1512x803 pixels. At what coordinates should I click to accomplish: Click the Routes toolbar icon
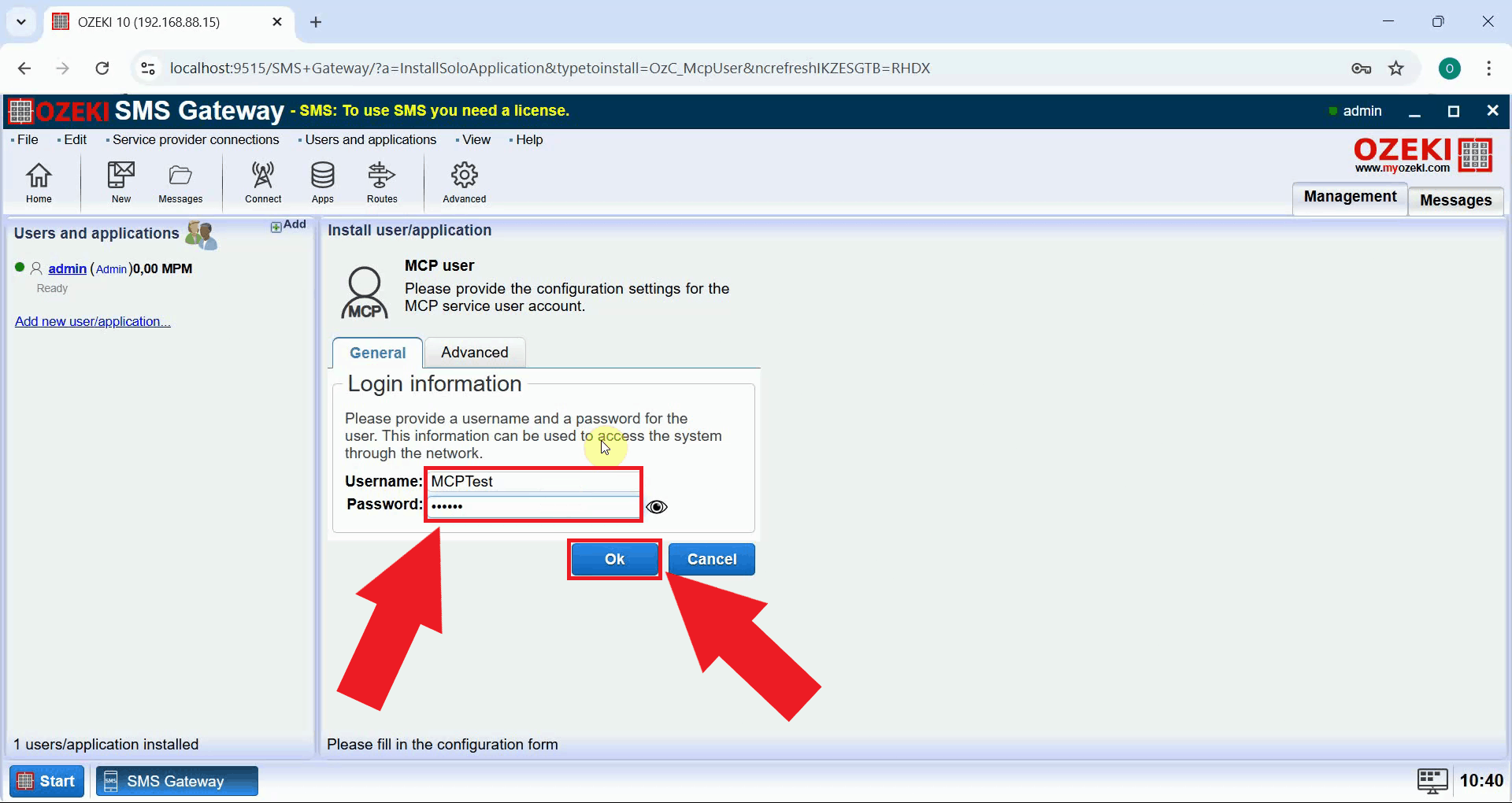[381, 181]
